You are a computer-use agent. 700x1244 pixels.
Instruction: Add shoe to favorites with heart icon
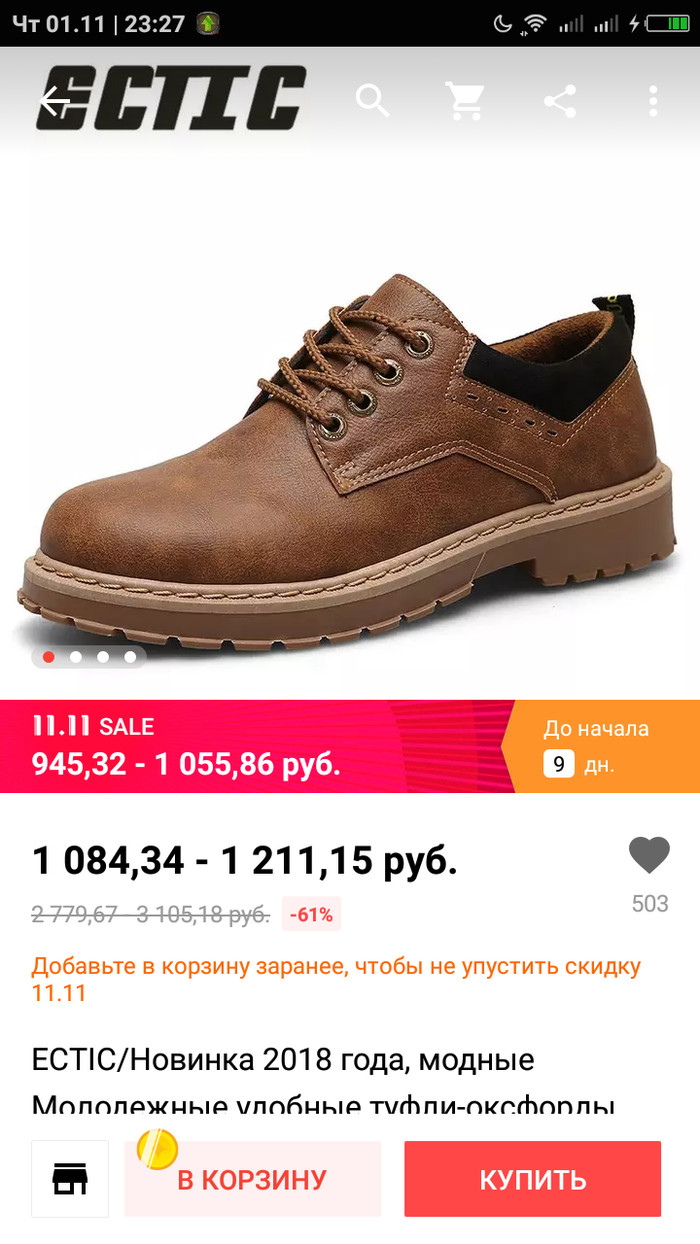point(649,856)
